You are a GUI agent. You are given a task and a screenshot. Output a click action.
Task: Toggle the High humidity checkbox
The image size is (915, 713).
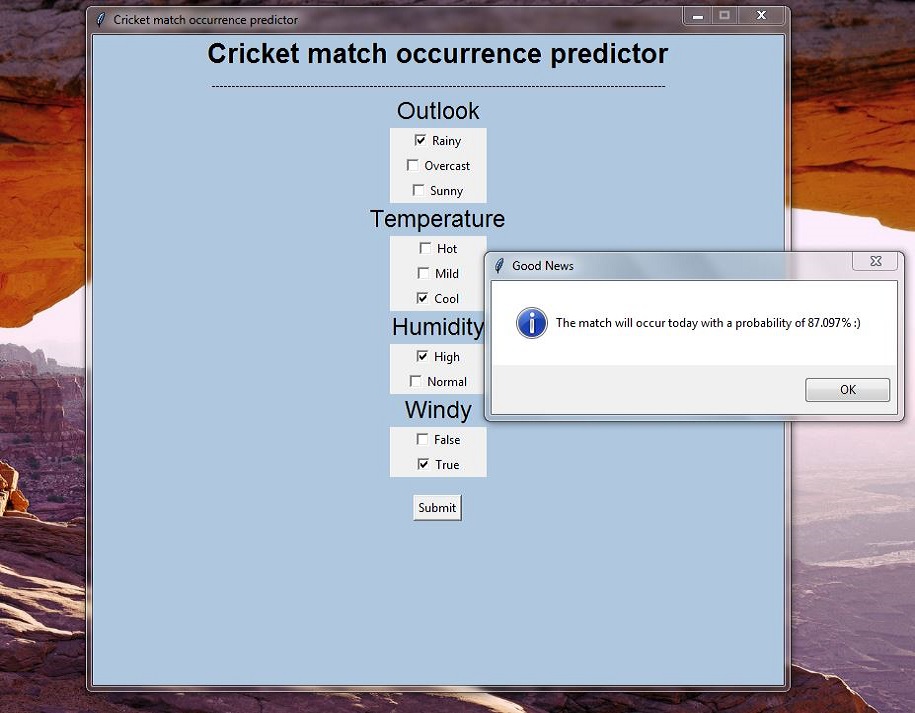[x=422, y=356]
